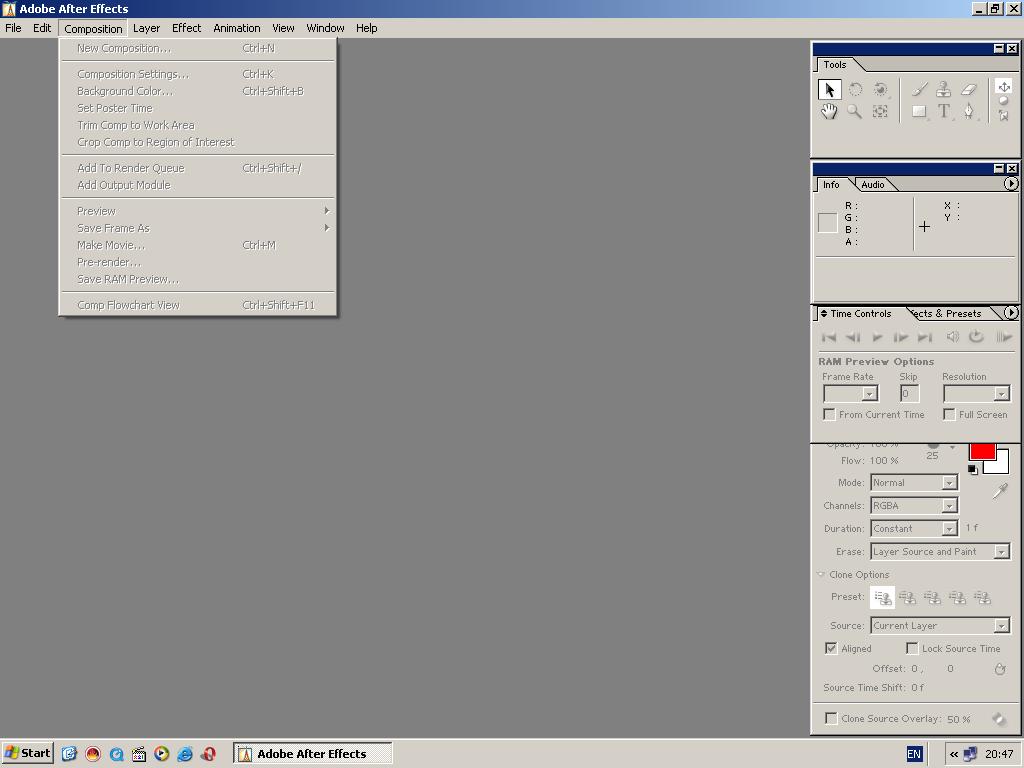
Task: Click the clone source overlay mode icon
Action: 999,719
